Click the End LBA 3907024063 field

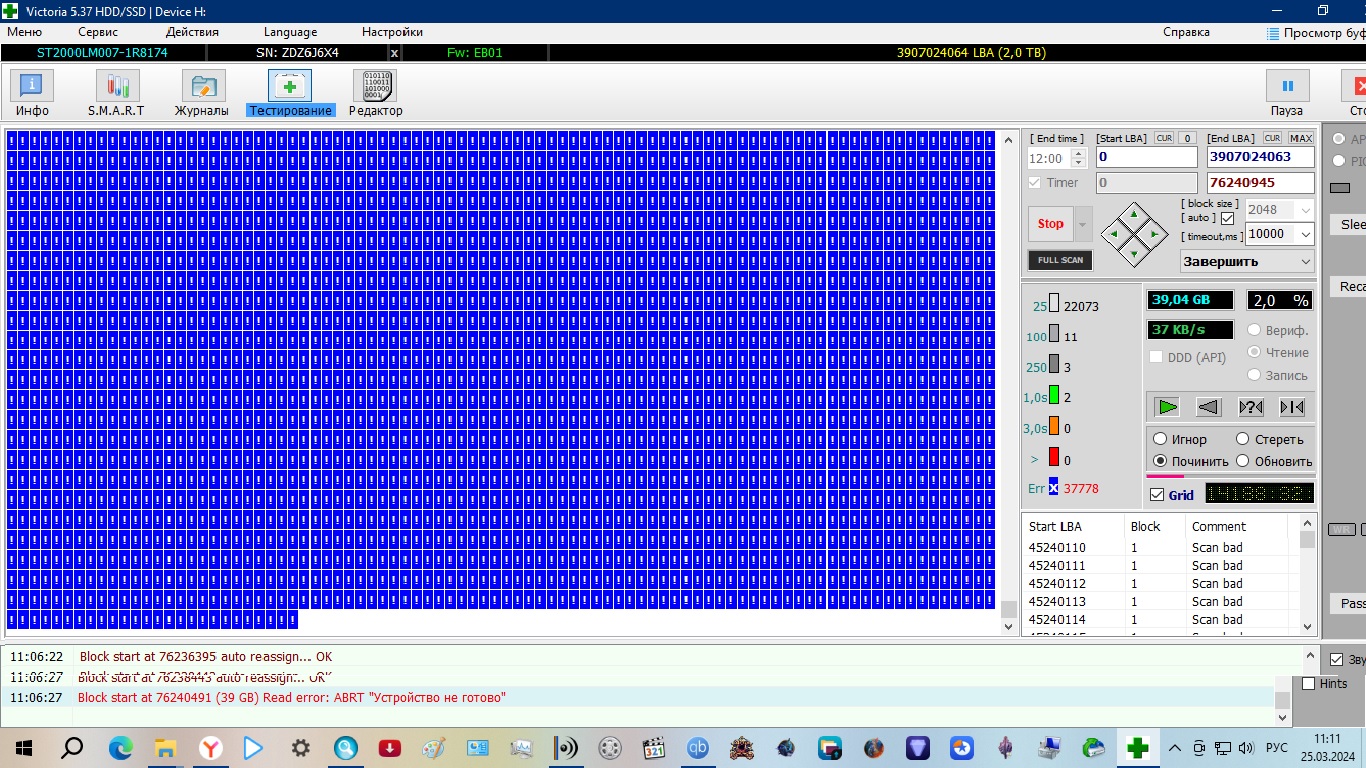click(x=1260, y=157)
